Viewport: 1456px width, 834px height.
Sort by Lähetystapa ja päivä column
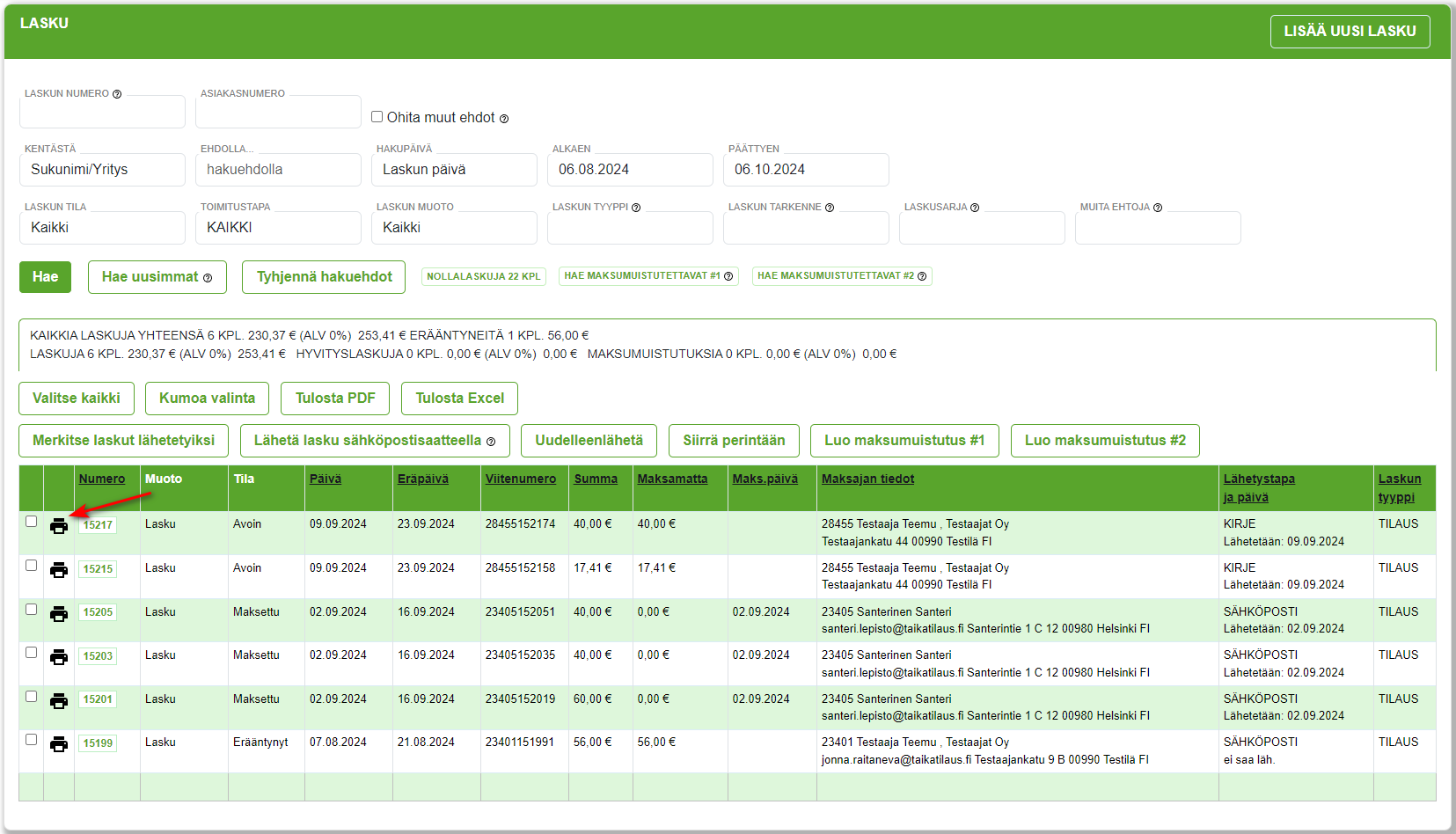[1259, 488]
